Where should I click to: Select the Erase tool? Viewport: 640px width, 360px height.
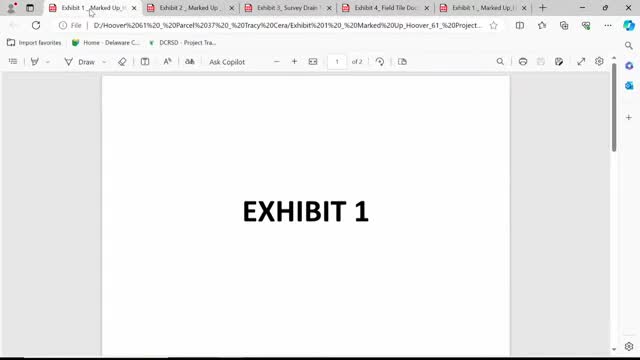(122, 62)
